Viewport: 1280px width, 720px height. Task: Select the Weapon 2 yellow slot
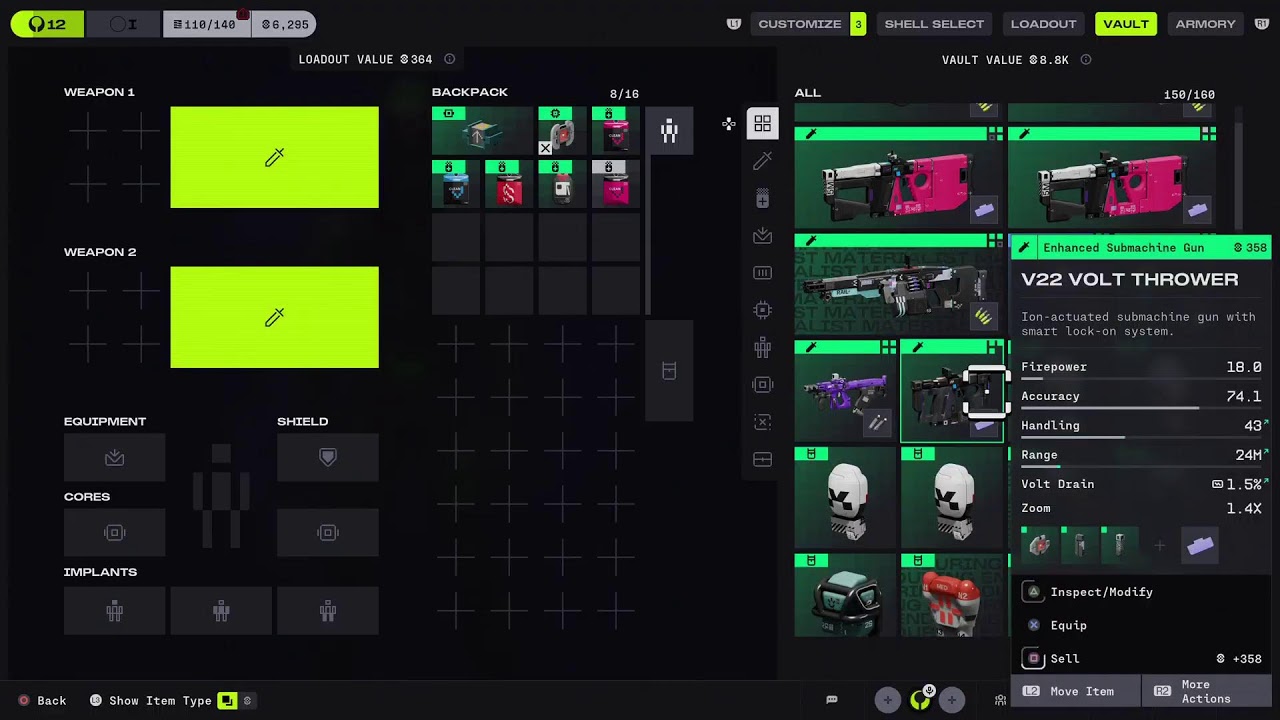(x=274, y=317)
